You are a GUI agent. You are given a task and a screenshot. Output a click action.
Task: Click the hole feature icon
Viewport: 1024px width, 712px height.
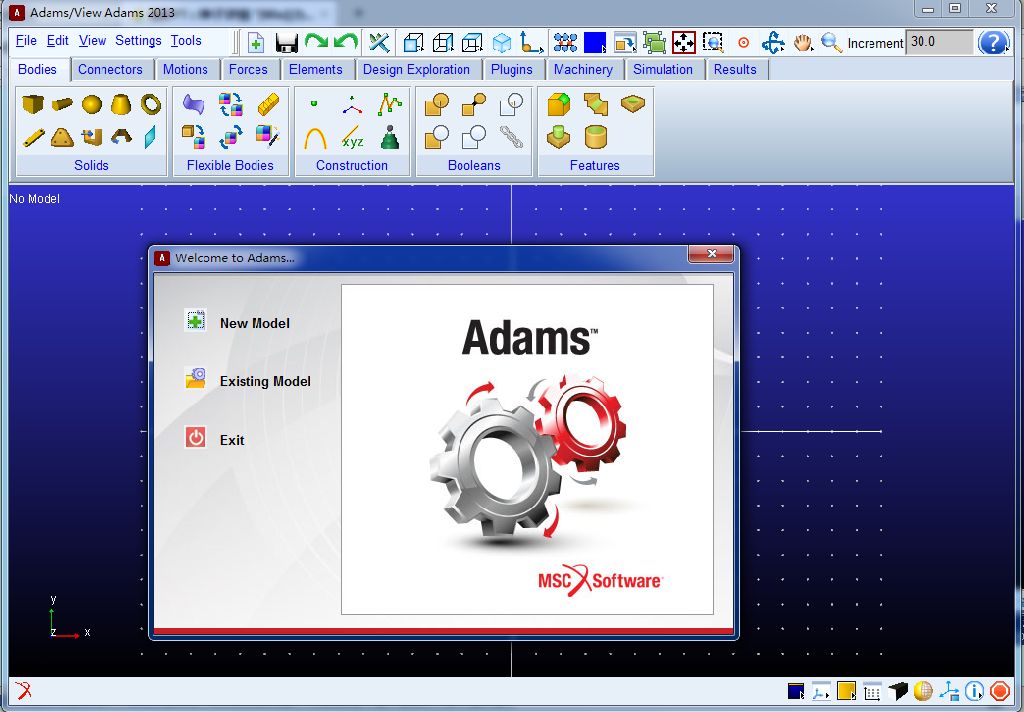[x=633, y=103]
